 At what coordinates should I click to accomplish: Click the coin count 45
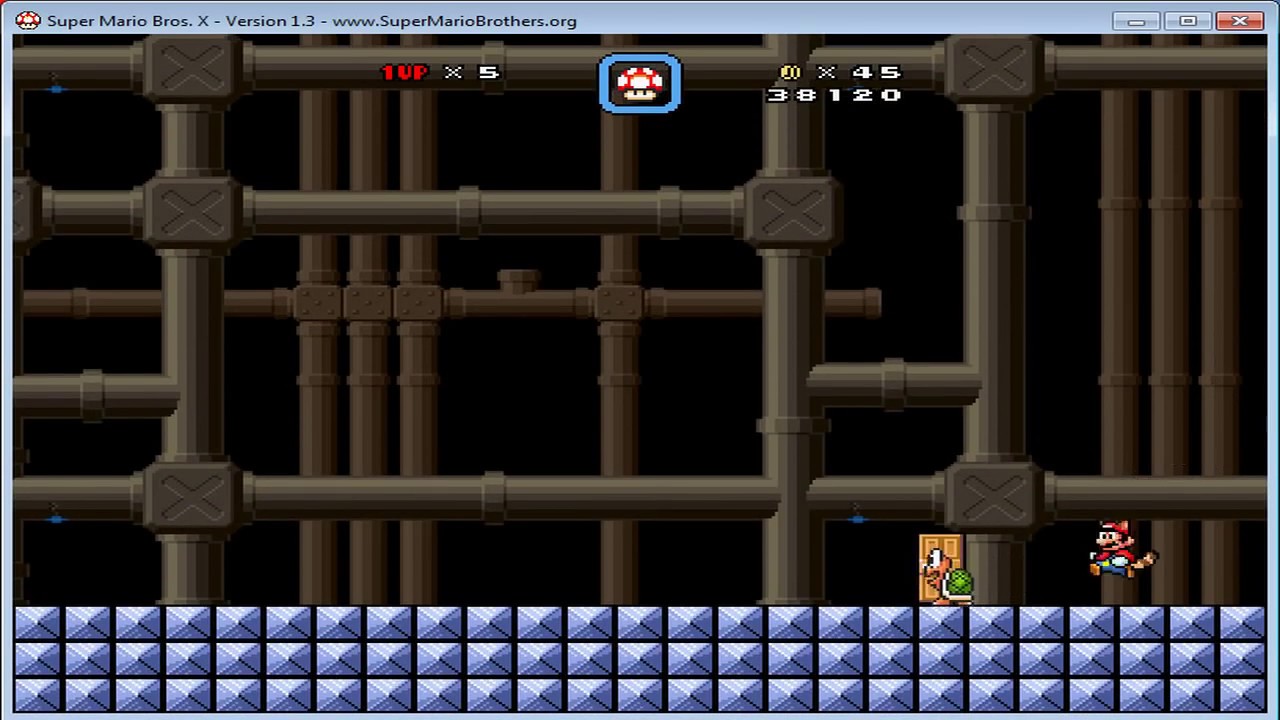(x=878, y=73)
